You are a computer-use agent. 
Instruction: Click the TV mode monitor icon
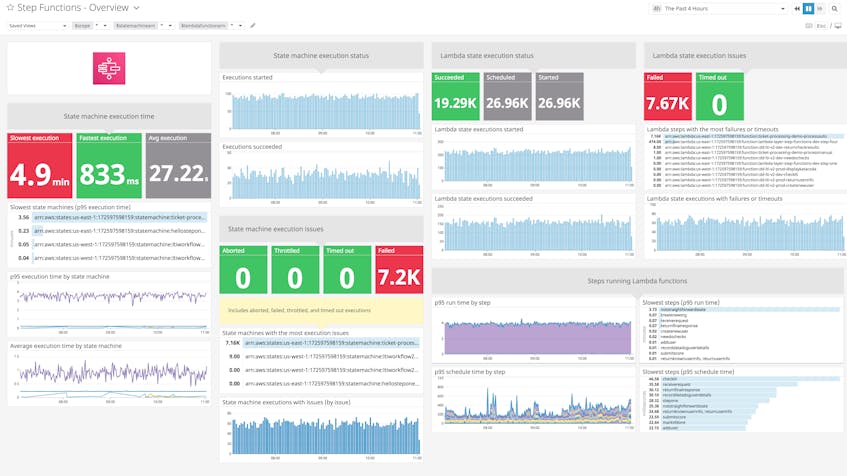pyautogui.click(x=838, y=25)
